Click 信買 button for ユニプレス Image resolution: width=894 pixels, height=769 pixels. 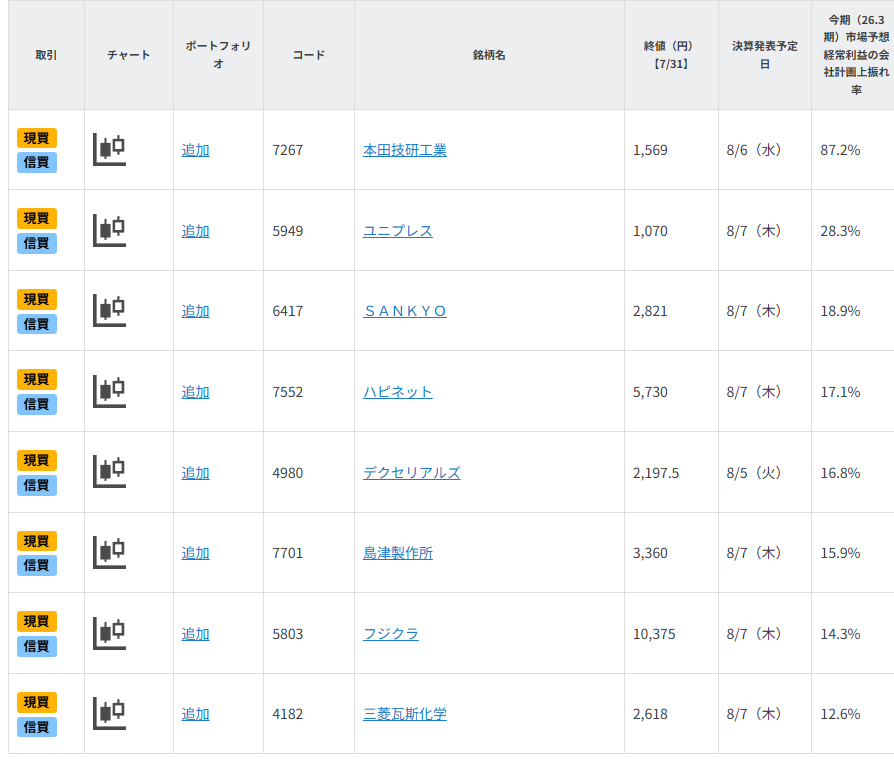pos(36,243)
